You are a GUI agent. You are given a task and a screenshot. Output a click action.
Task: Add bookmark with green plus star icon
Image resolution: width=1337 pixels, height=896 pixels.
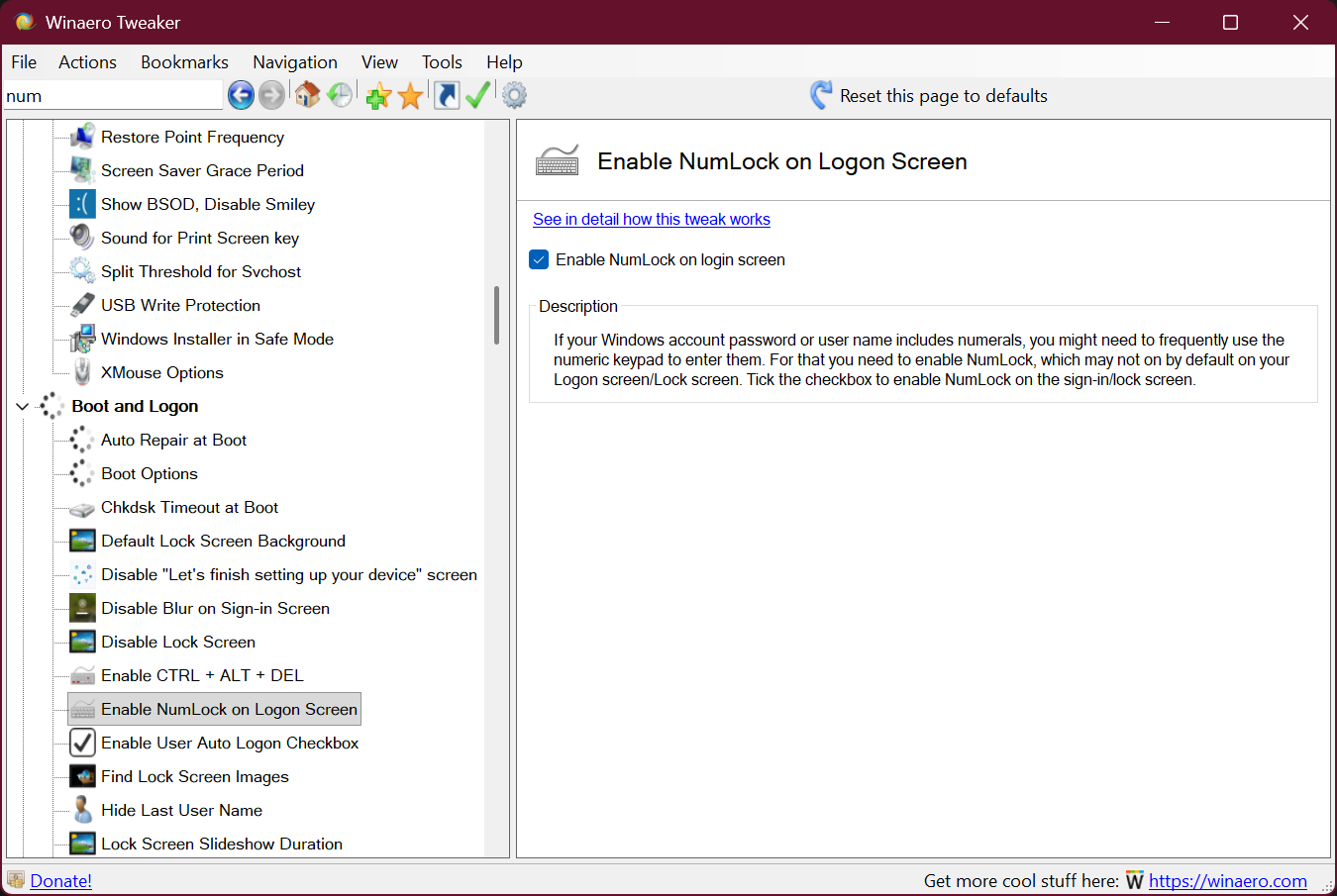point(378,96)
